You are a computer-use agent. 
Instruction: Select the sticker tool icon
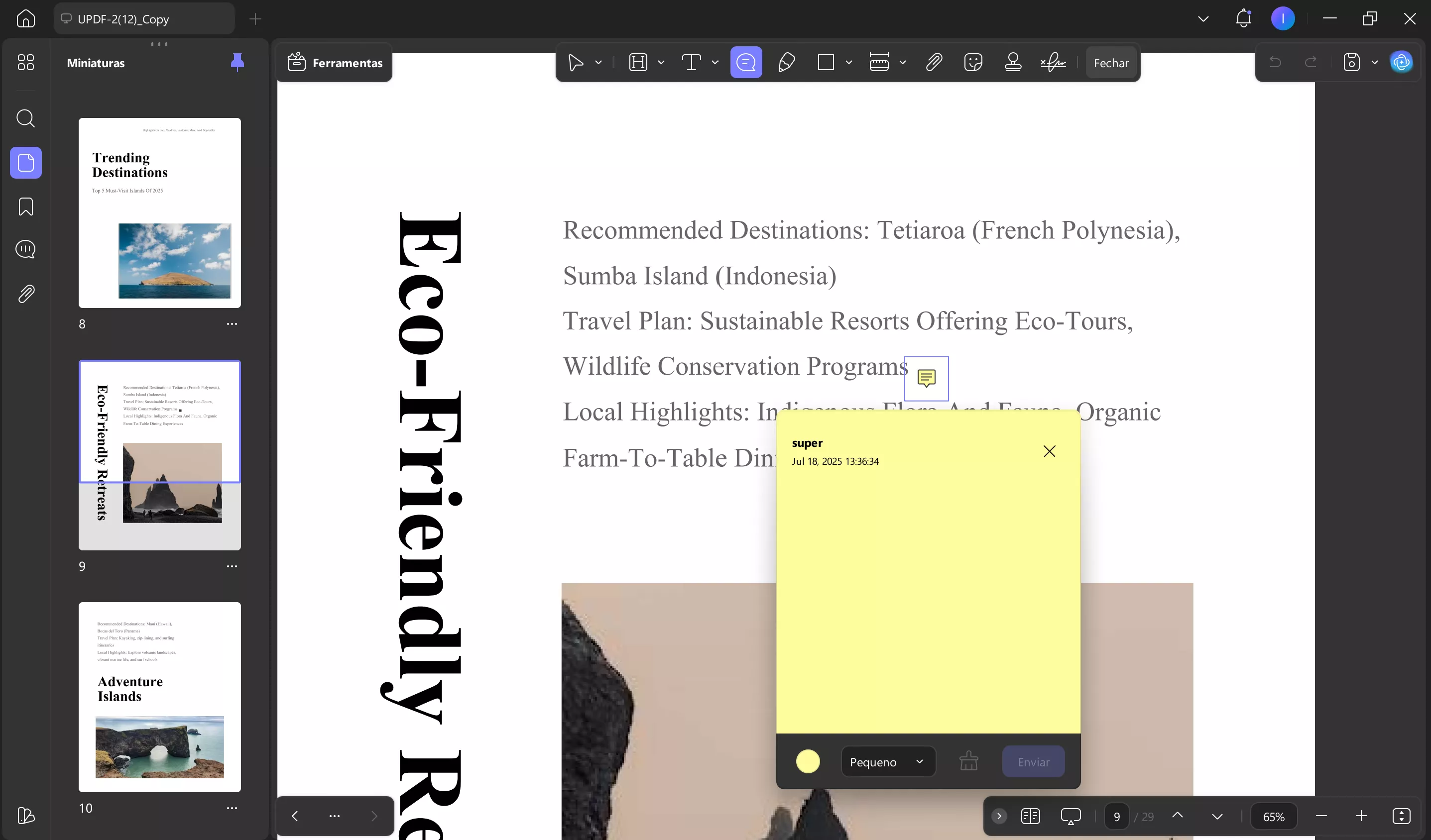pyautogui.click(x=973, y=62)
